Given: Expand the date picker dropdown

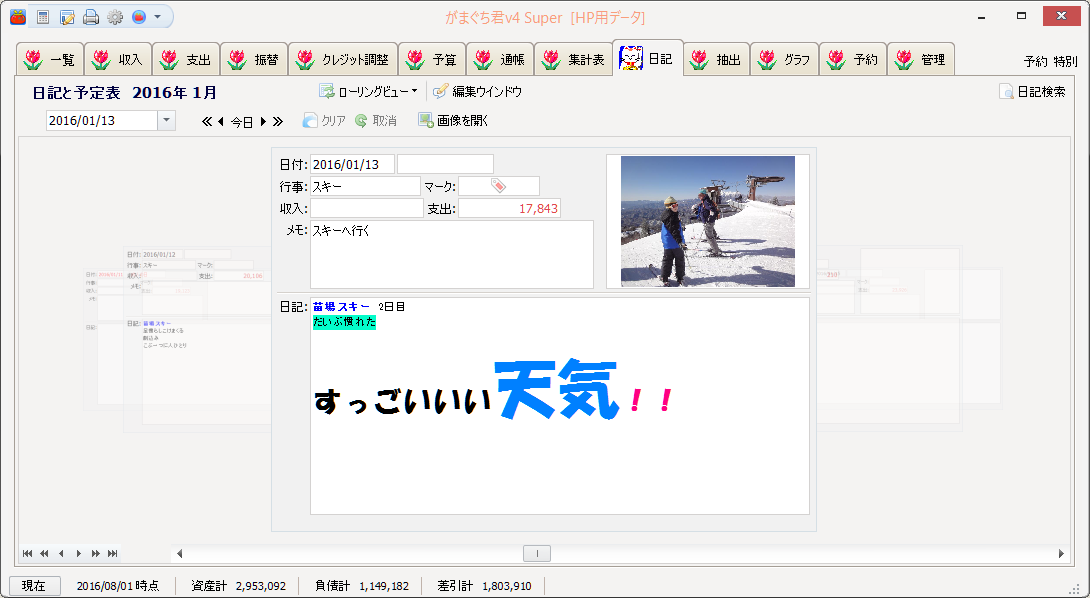Looking at the screenshot, I should 166,121.
